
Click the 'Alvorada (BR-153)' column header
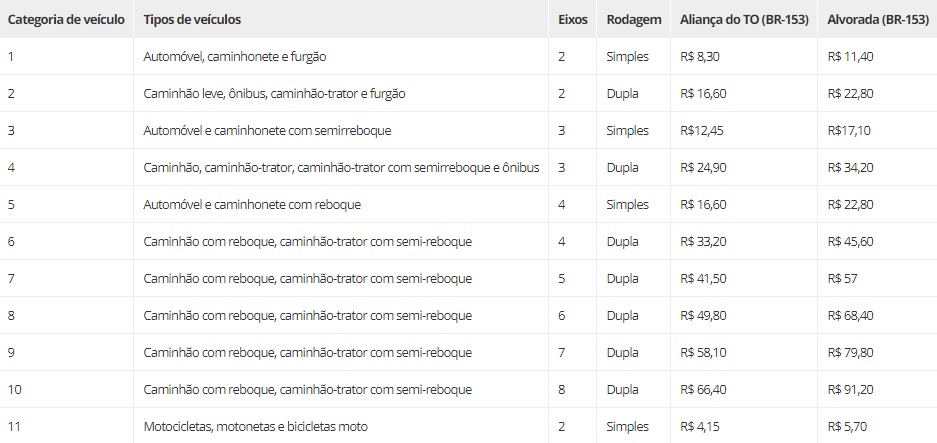[878, 19]
